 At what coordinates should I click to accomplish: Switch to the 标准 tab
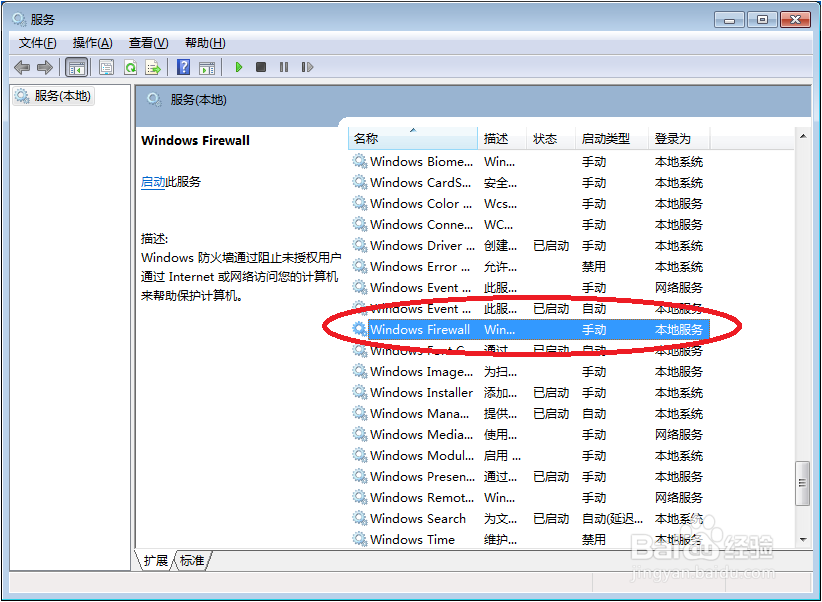tap(190, 561)
